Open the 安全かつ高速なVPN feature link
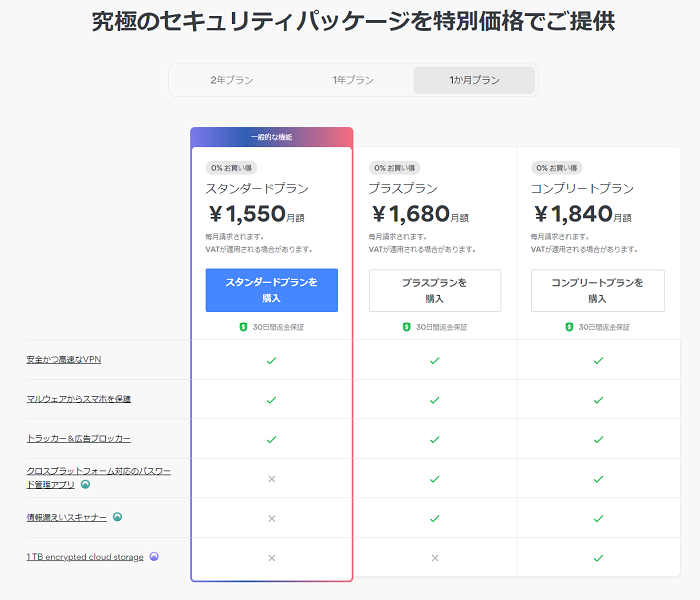This screenshot has width=700, height=600. point(64,359)
